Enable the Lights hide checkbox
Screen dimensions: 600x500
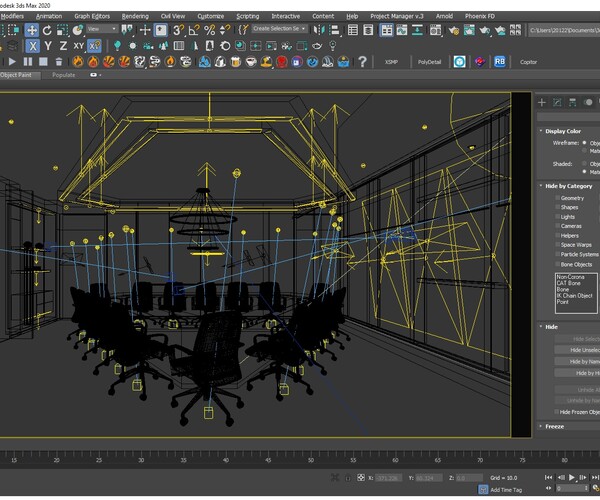(x=557, y=217)
